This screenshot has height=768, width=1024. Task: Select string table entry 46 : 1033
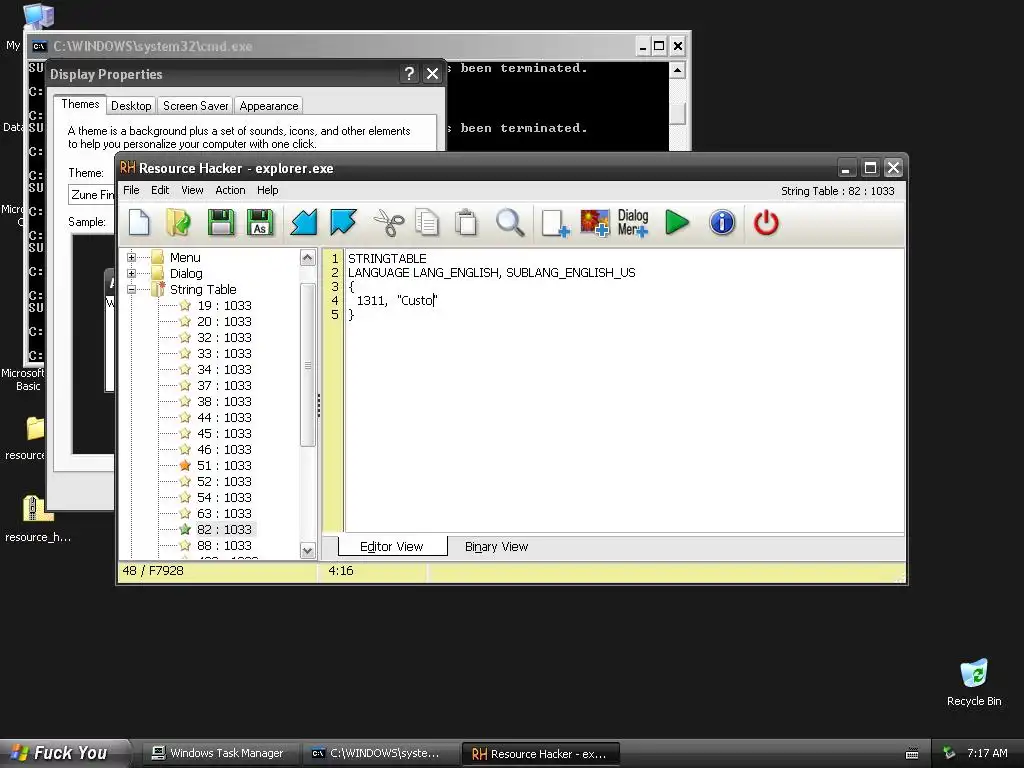(224, 449)
